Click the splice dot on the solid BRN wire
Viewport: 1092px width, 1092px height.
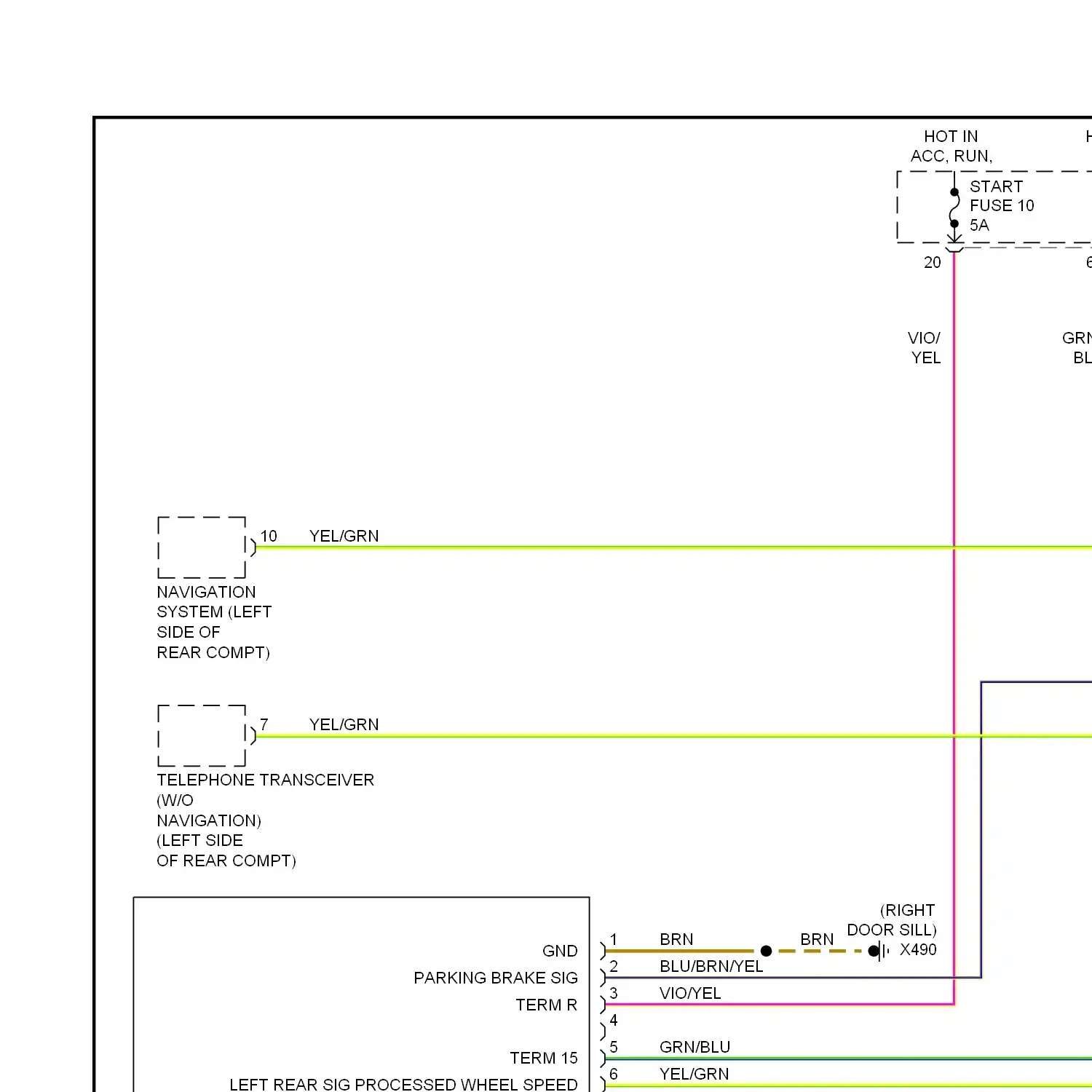pyautogui.click(x=766, y=951)
